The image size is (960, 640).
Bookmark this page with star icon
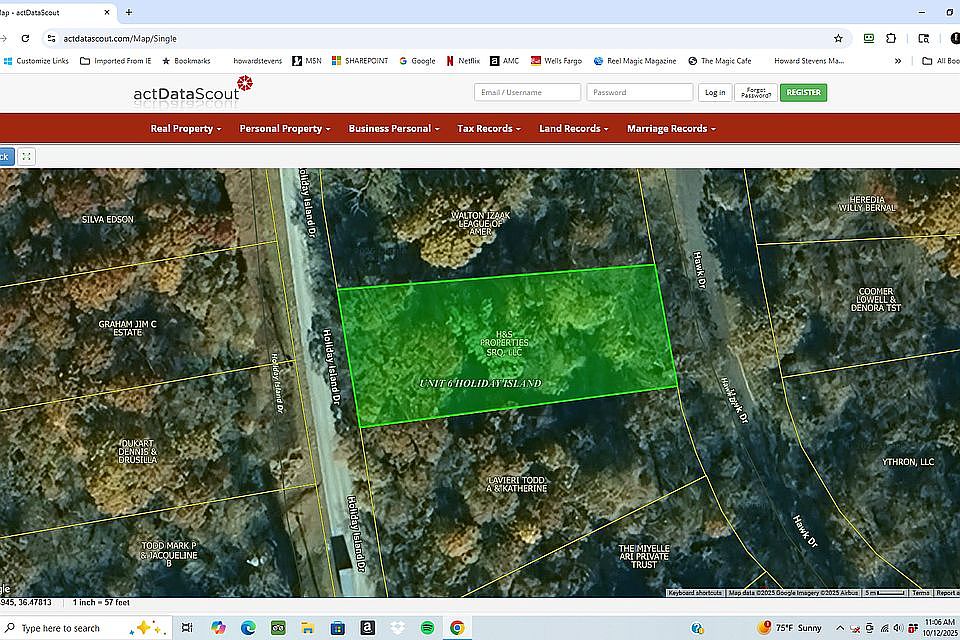click(x=838, y=38)
